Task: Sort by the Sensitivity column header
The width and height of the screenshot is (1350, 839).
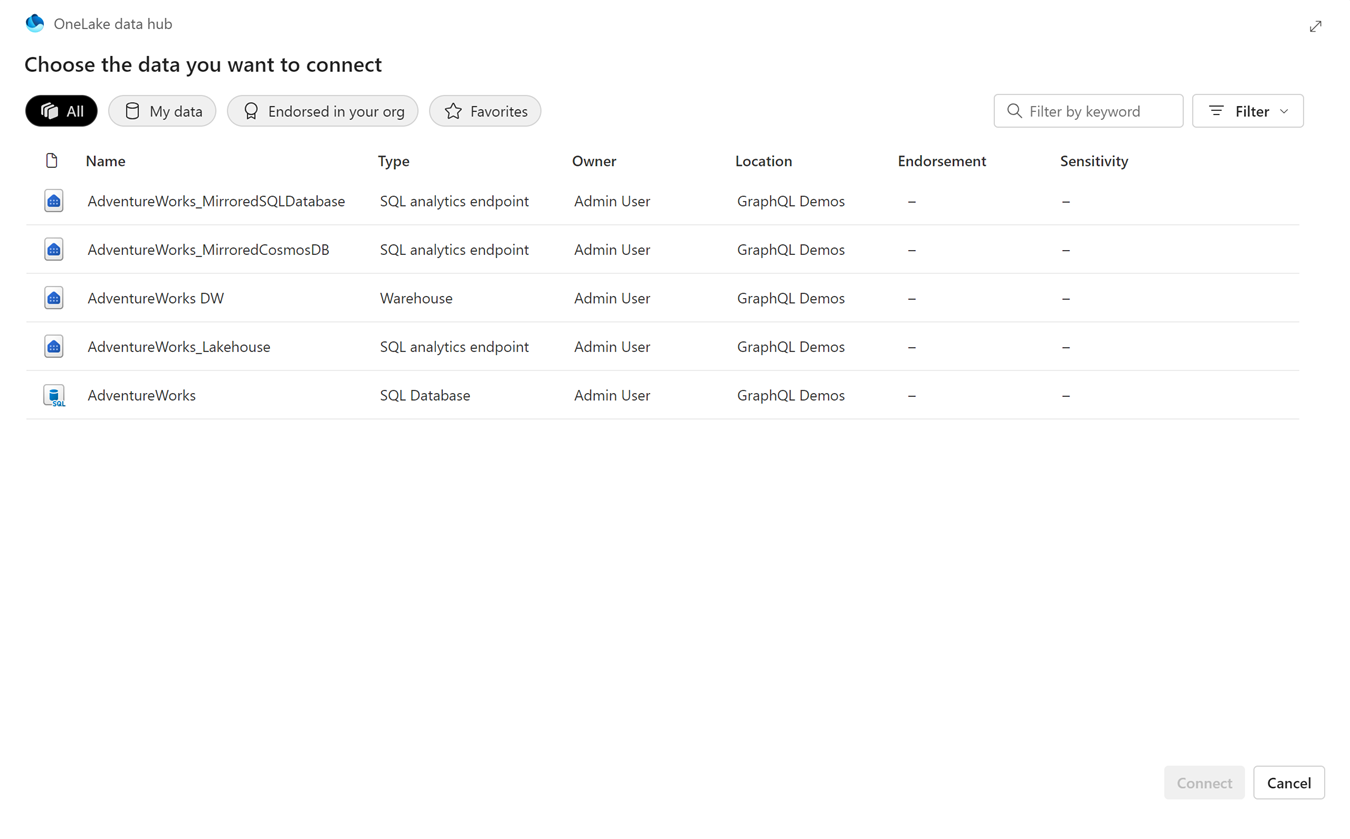Action: [x=1094, y=161]
